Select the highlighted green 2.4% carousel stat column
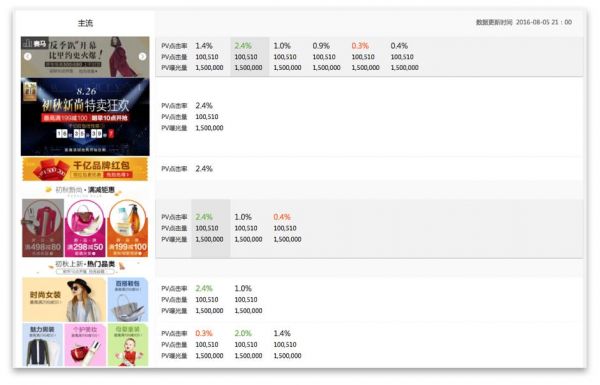The height and width of the screenshot is (385, 600). pyautogui.click(x=249, y=57)
